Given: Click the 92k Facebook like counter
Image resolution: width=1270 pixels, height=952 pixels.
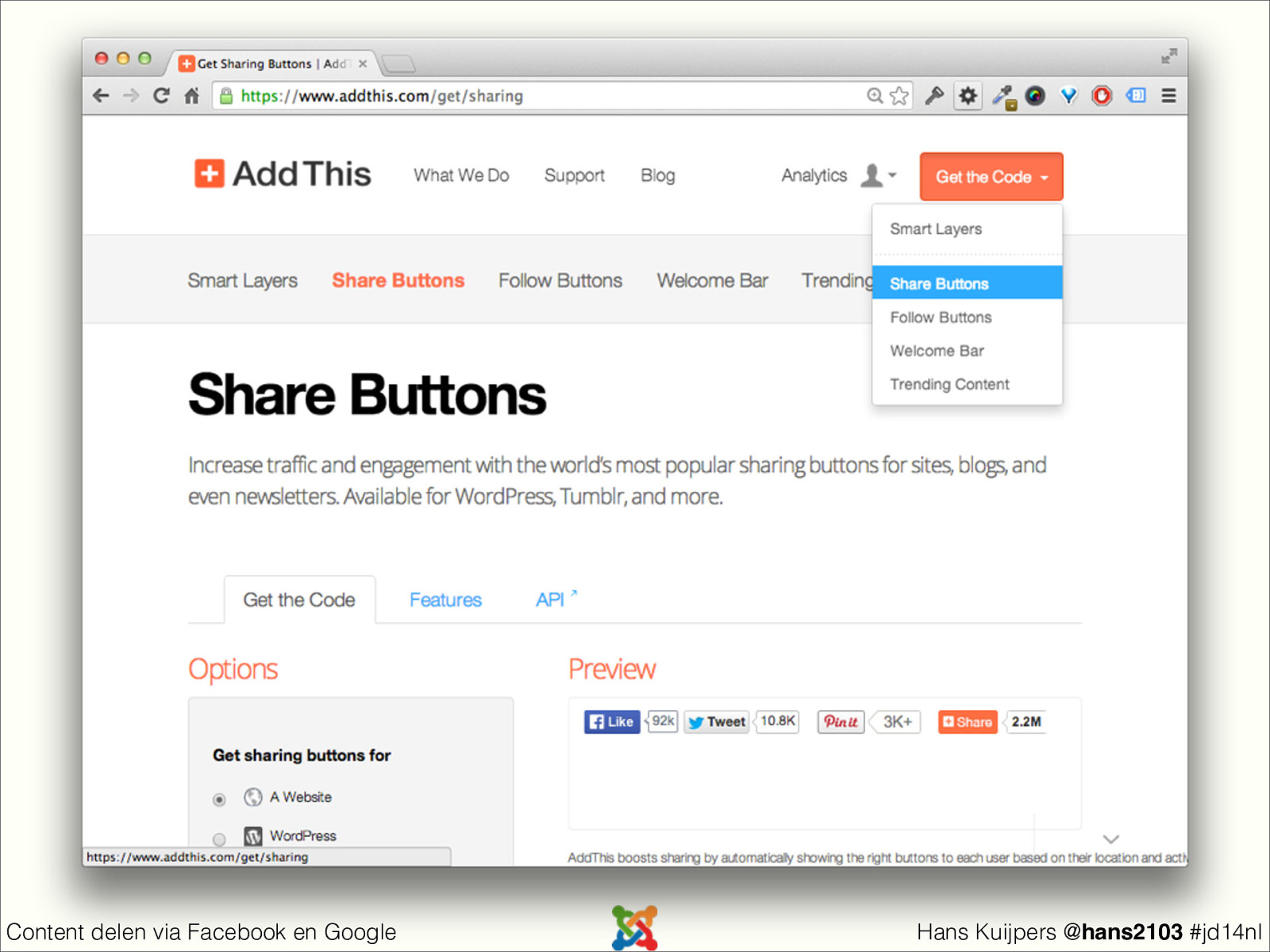Looking at the screenshot, I should point(663,721).
